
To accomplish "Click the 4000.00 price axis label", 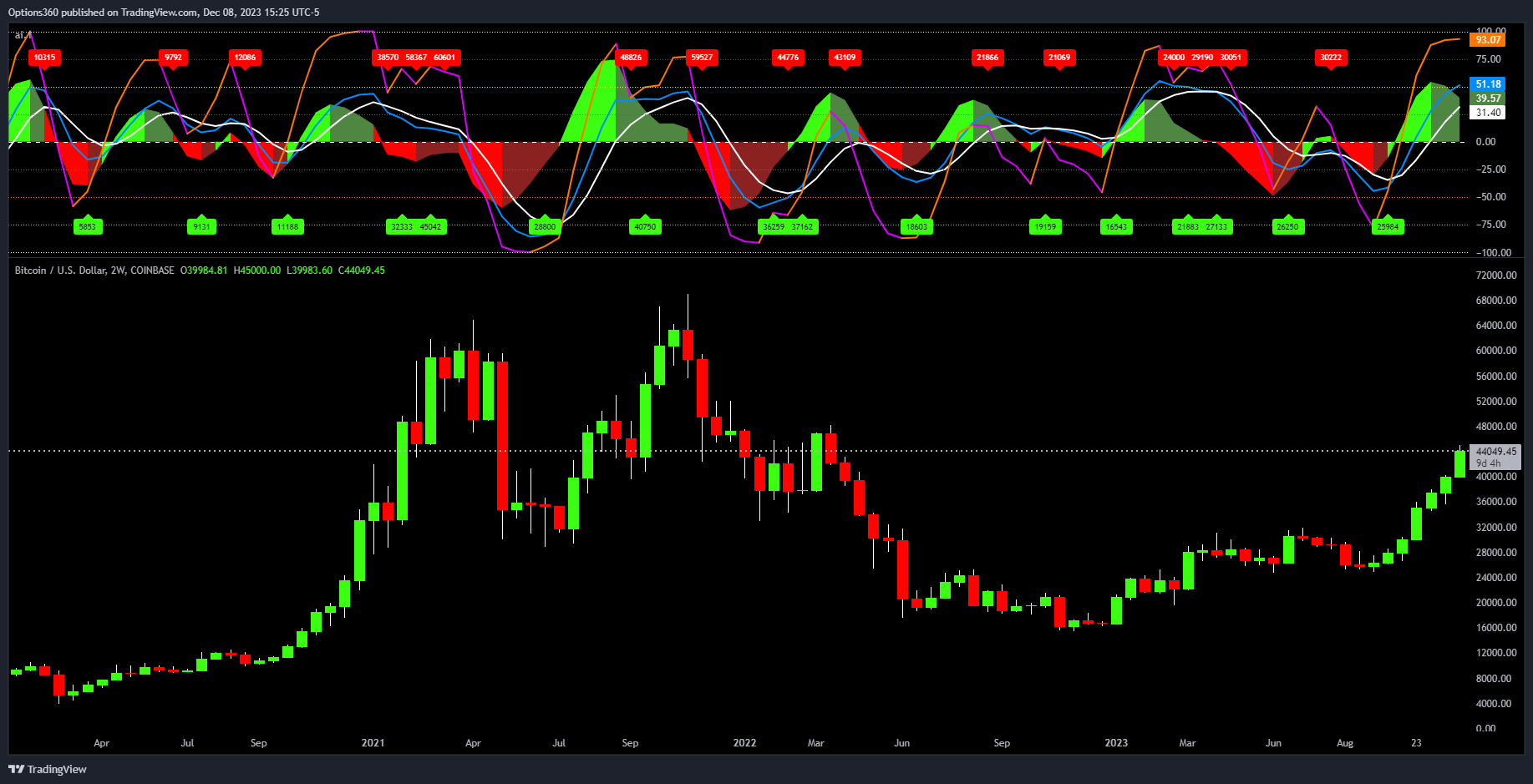I will 1494,703.
